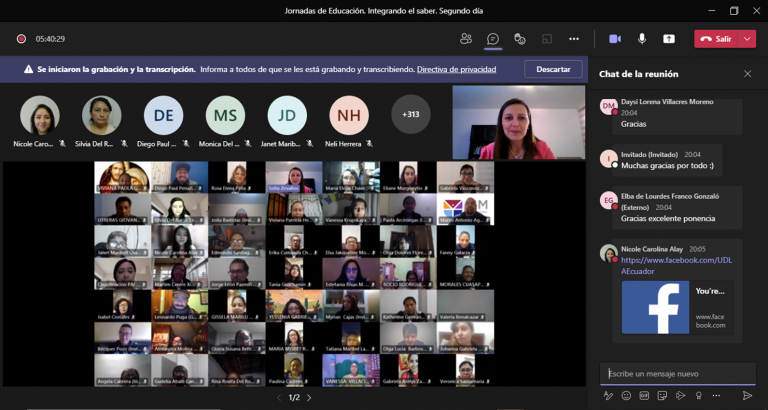Click the Share content icon

(x=669, y=39)
